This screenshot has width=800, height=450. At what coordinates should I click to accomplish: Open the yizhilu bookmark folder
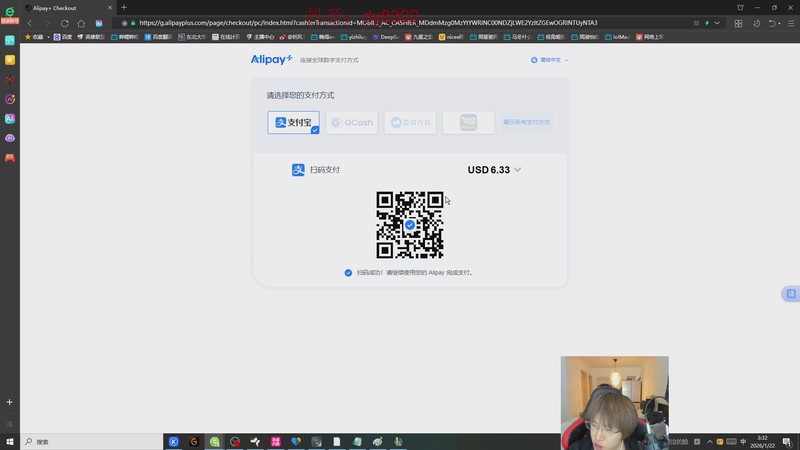click(354, 37)
